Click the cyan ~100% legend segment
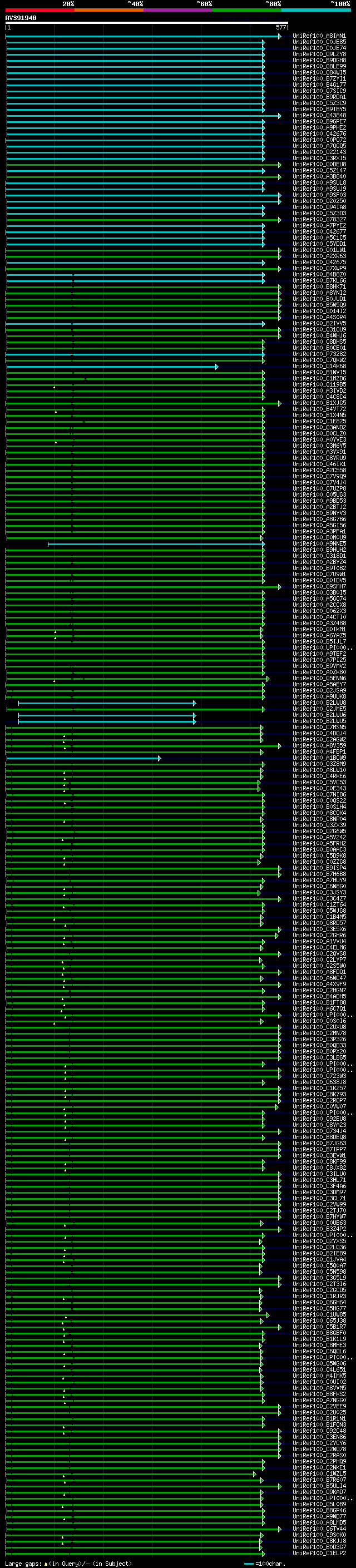 [316, 10]
